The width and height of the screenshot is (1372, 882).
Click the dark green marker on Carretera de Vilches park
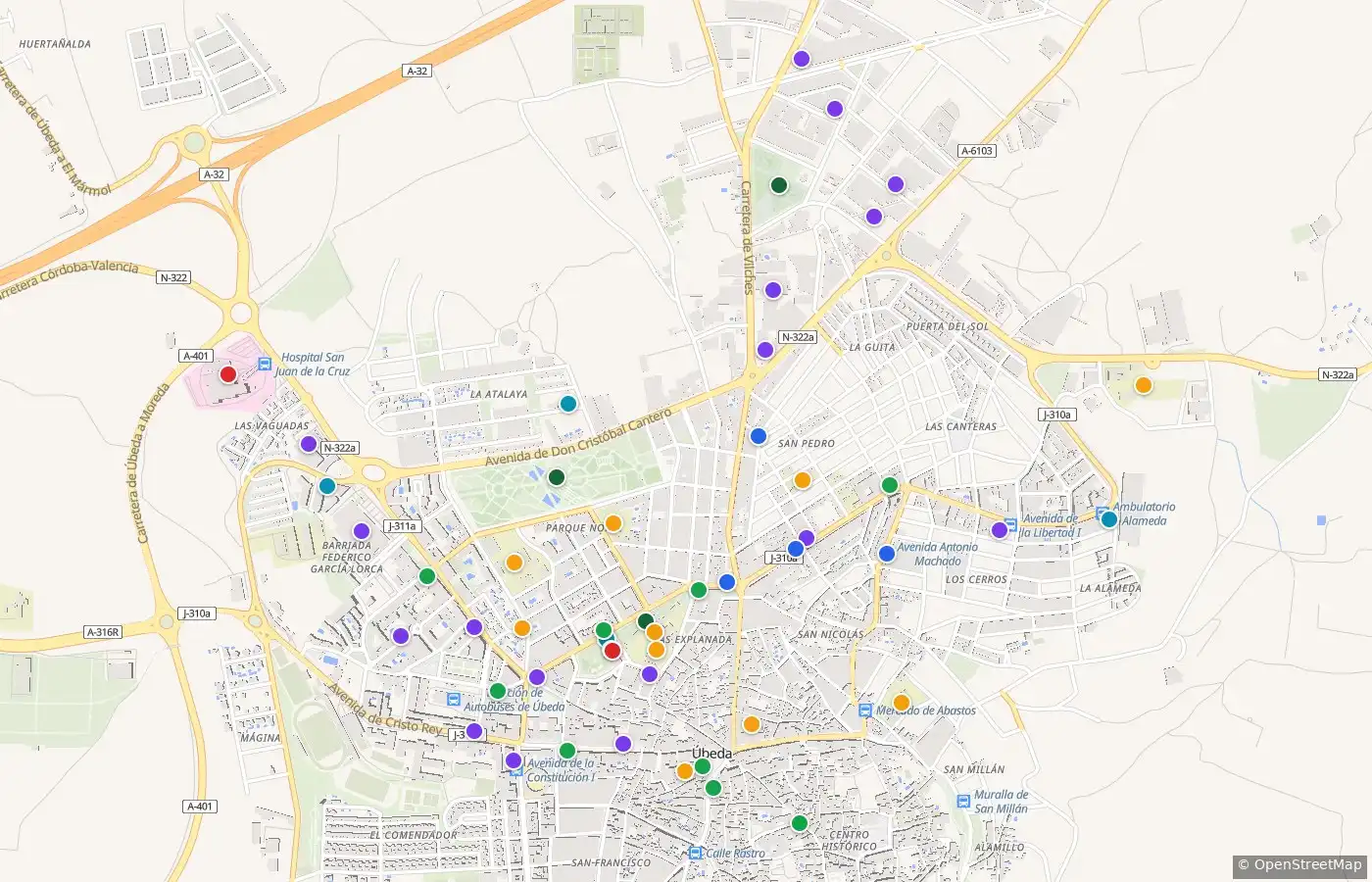click(x=779, y=185)
